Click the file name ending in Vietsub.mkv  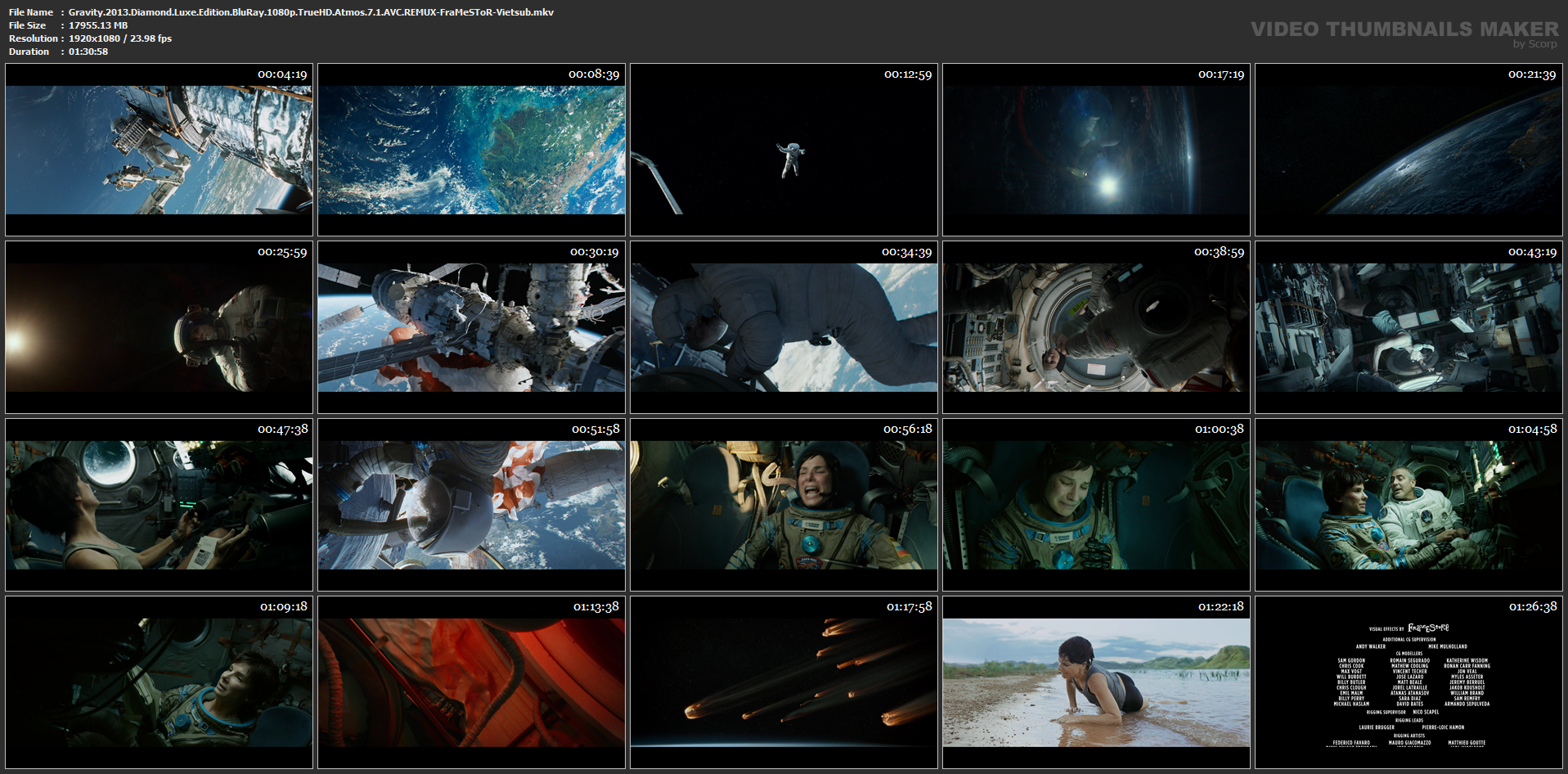point(311,12)
